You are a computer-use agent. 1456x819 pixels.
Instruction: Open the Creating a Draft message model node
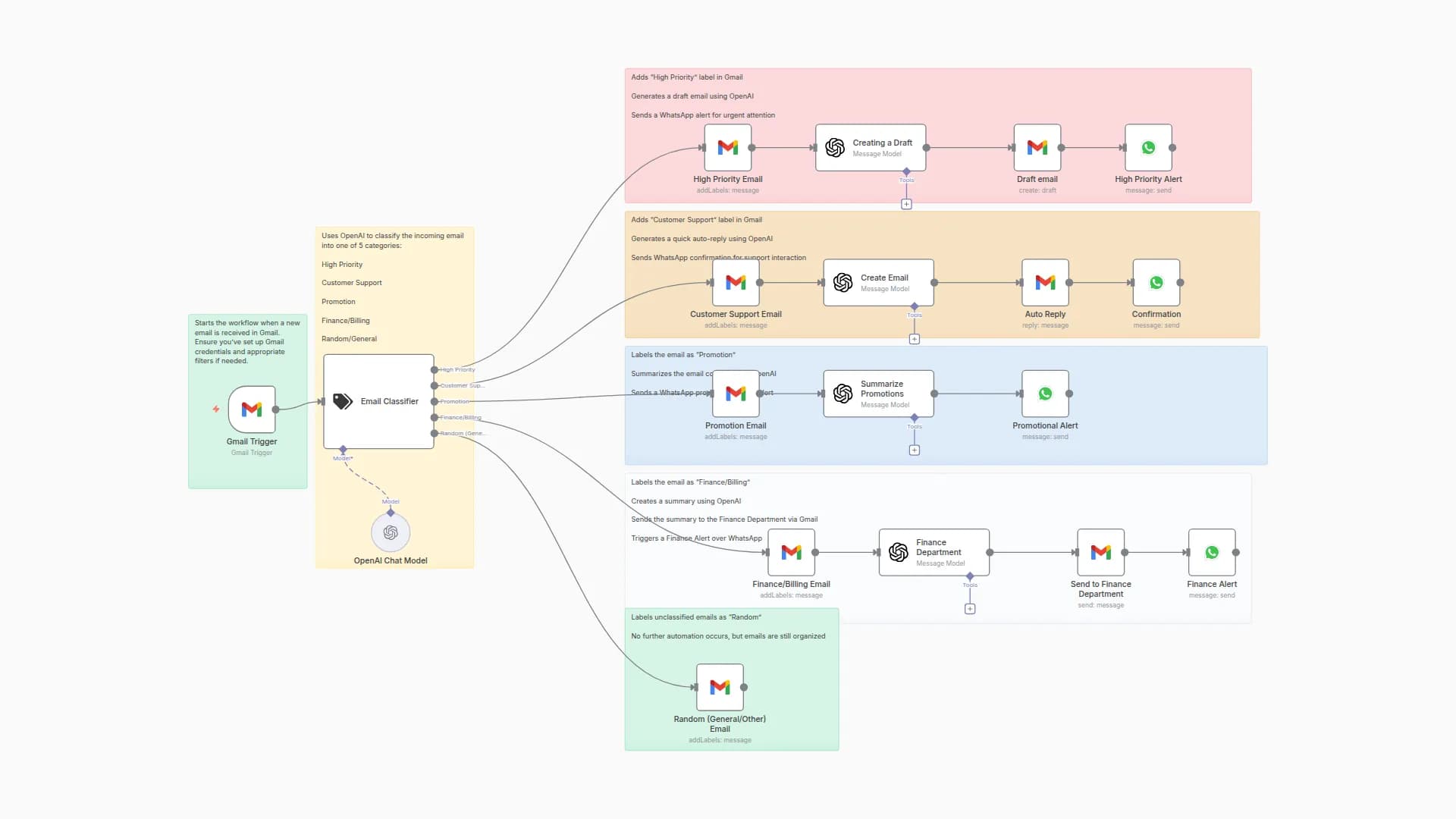pyautogui.click(x=870, y=147)
